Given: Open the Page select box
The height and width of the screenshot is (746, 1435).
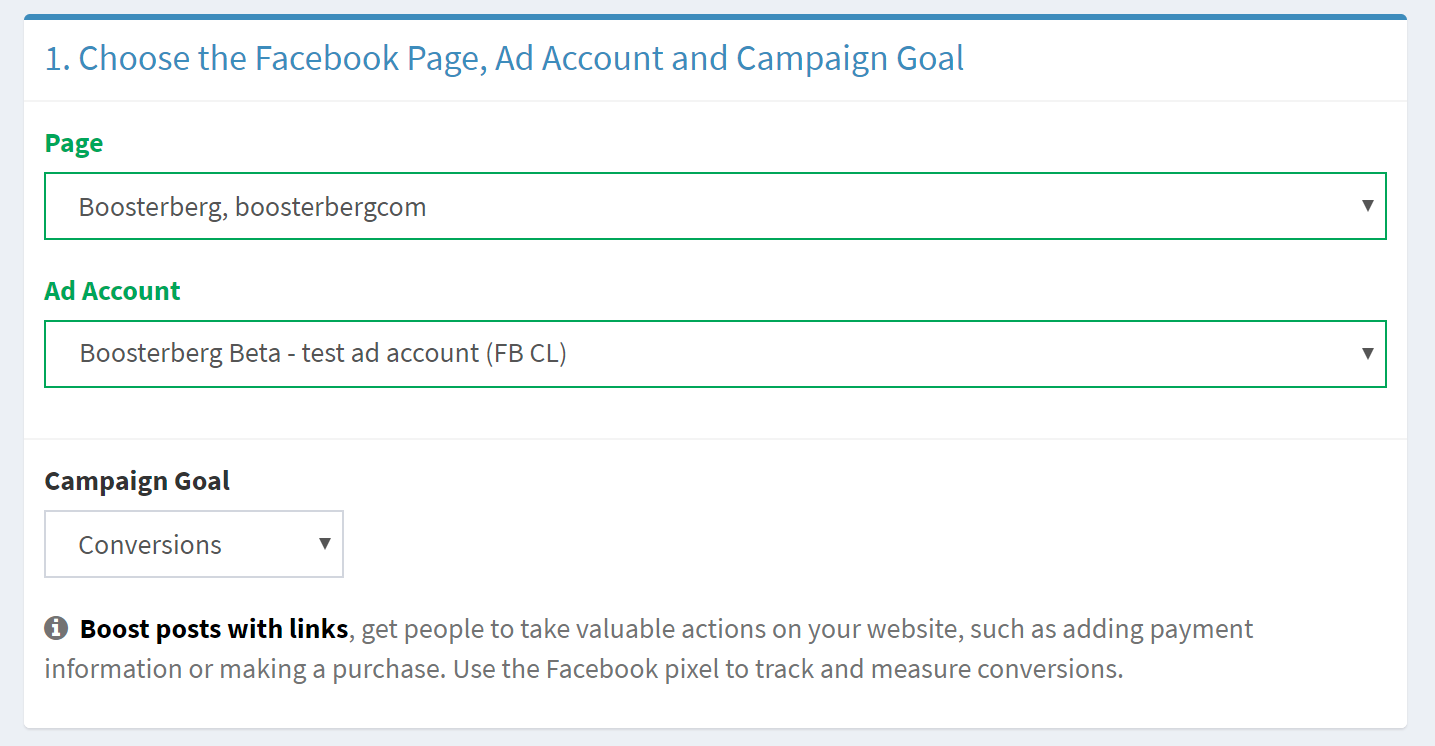Looking at the screenshot, I should tap(715, 206).
